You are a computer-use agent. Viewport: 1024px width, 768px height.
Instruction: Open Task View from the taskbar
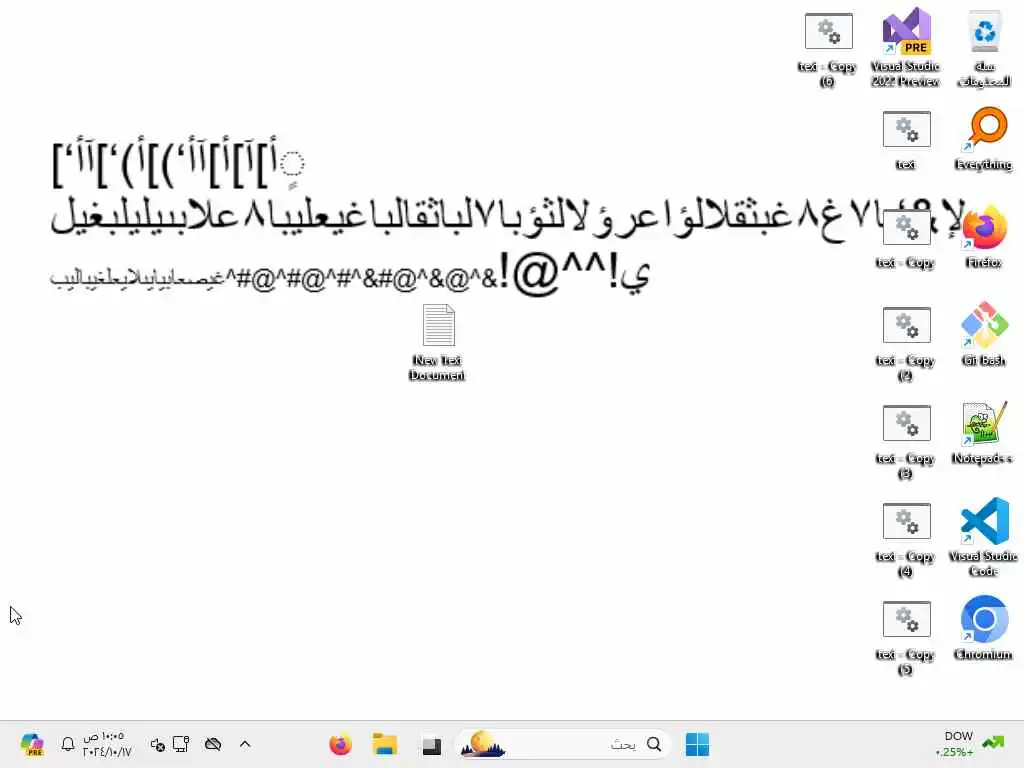coord(431,744)
